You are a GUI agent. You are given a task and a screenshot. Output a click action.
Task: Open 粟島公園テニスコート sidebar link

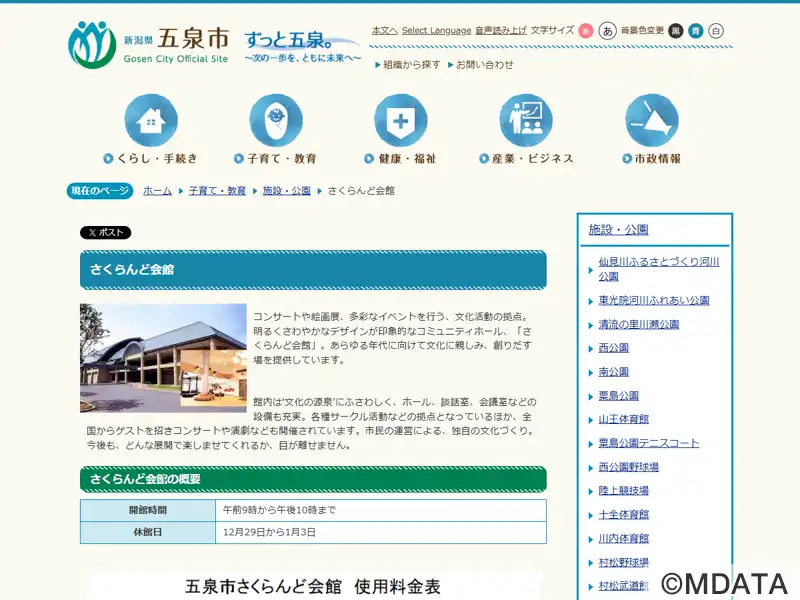click(x=648, y=443)
